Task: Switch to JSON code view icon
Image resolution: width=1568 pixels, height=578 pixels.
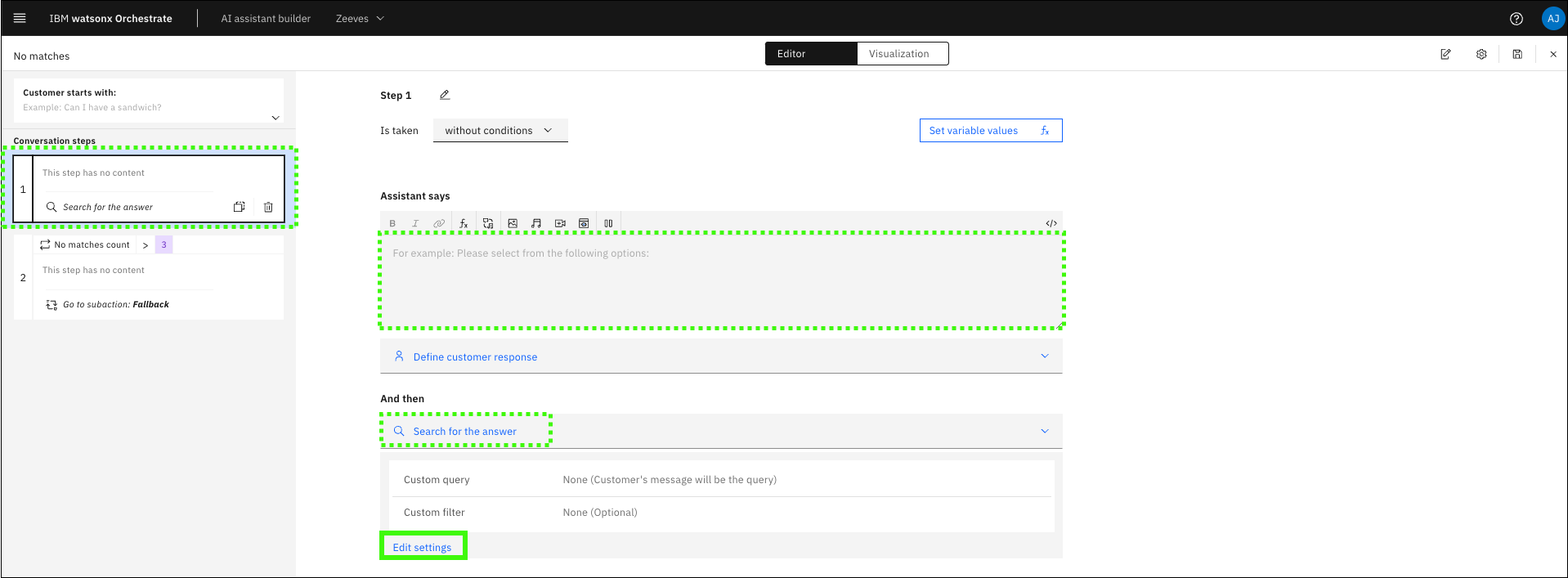Action: [x=1051, y=223]
